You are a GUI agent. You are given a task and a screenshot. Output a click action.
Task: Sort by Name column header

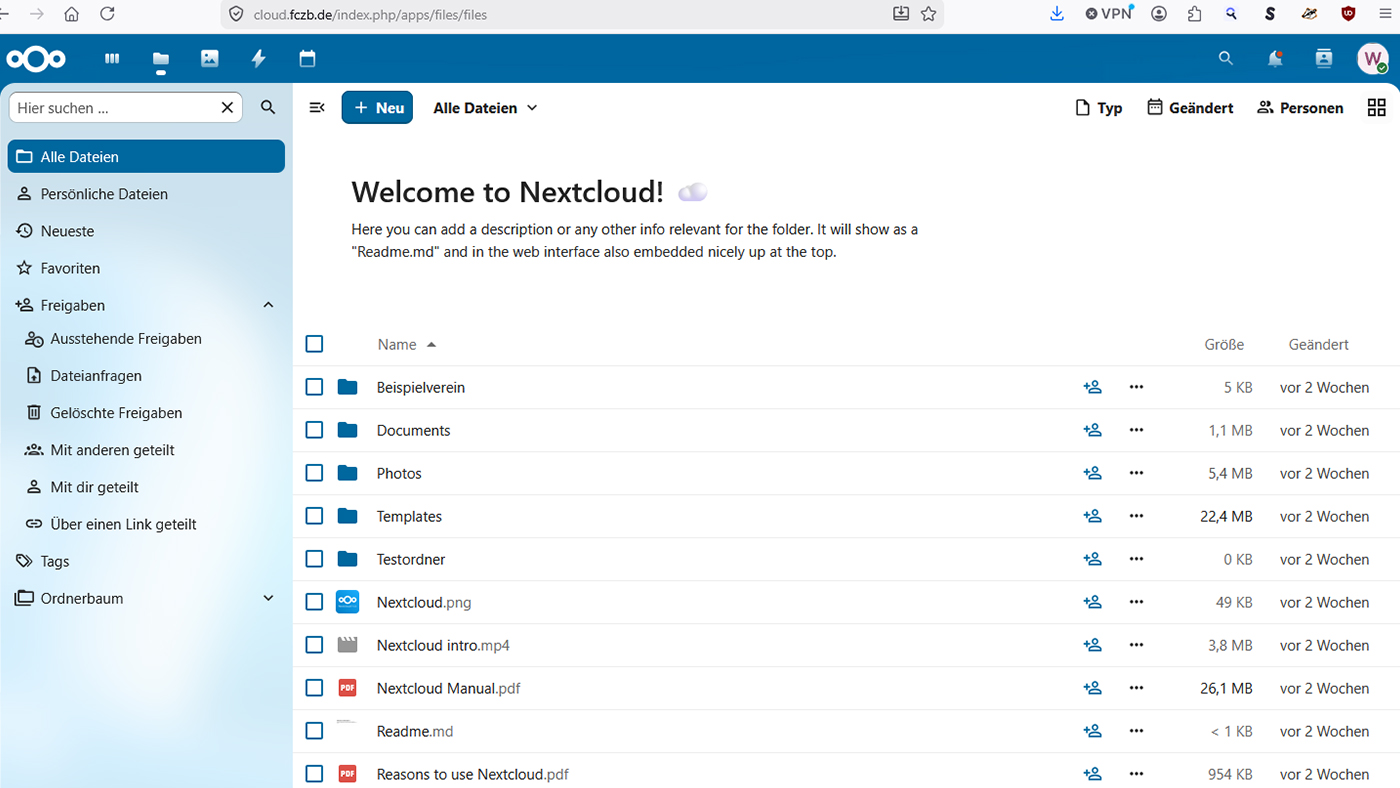click(407, 344)
